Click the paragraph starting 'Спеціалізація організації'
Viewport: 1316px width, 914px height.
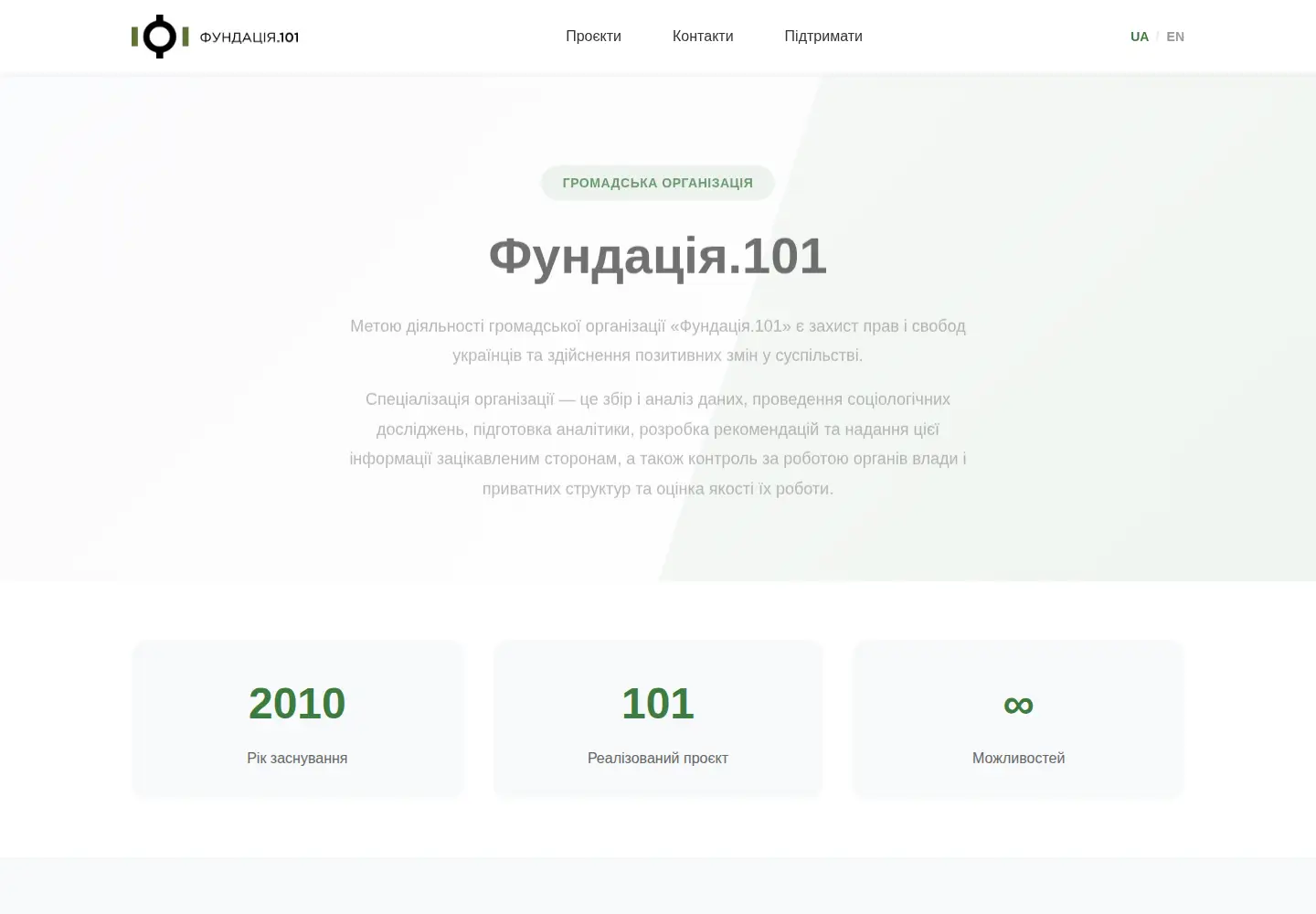click(658, 443)
